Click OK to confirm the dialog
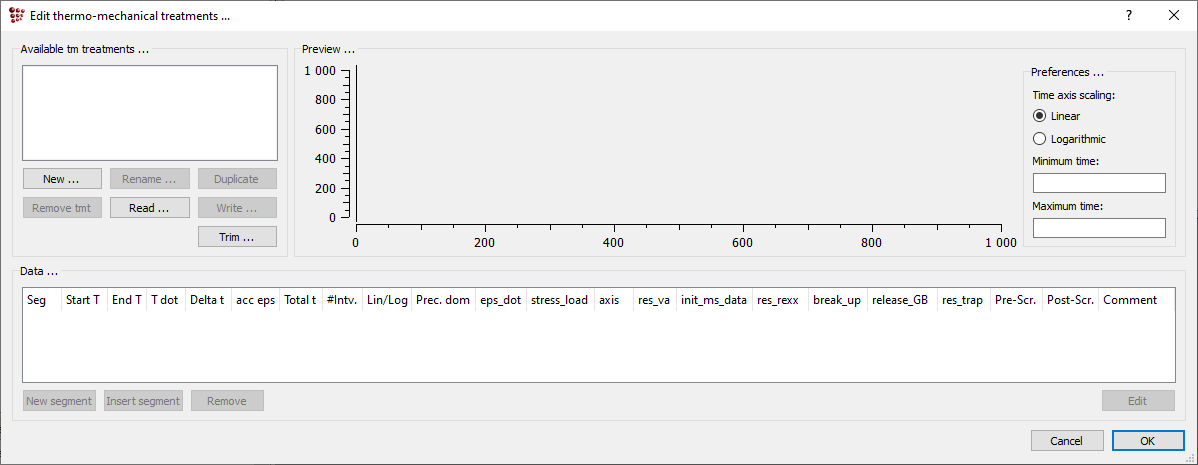 [x=1147, y=441]
